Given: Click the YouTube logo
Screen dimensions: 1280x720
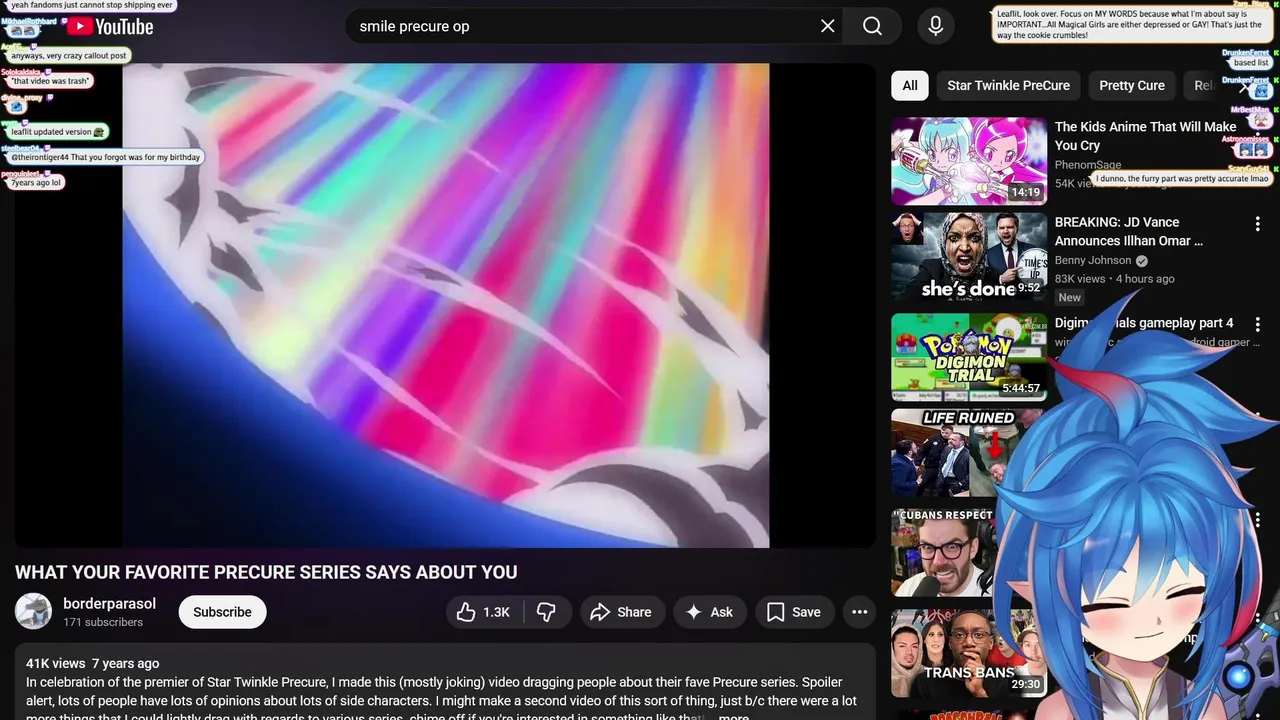Looking at the screenshot, I should (110, 27).
